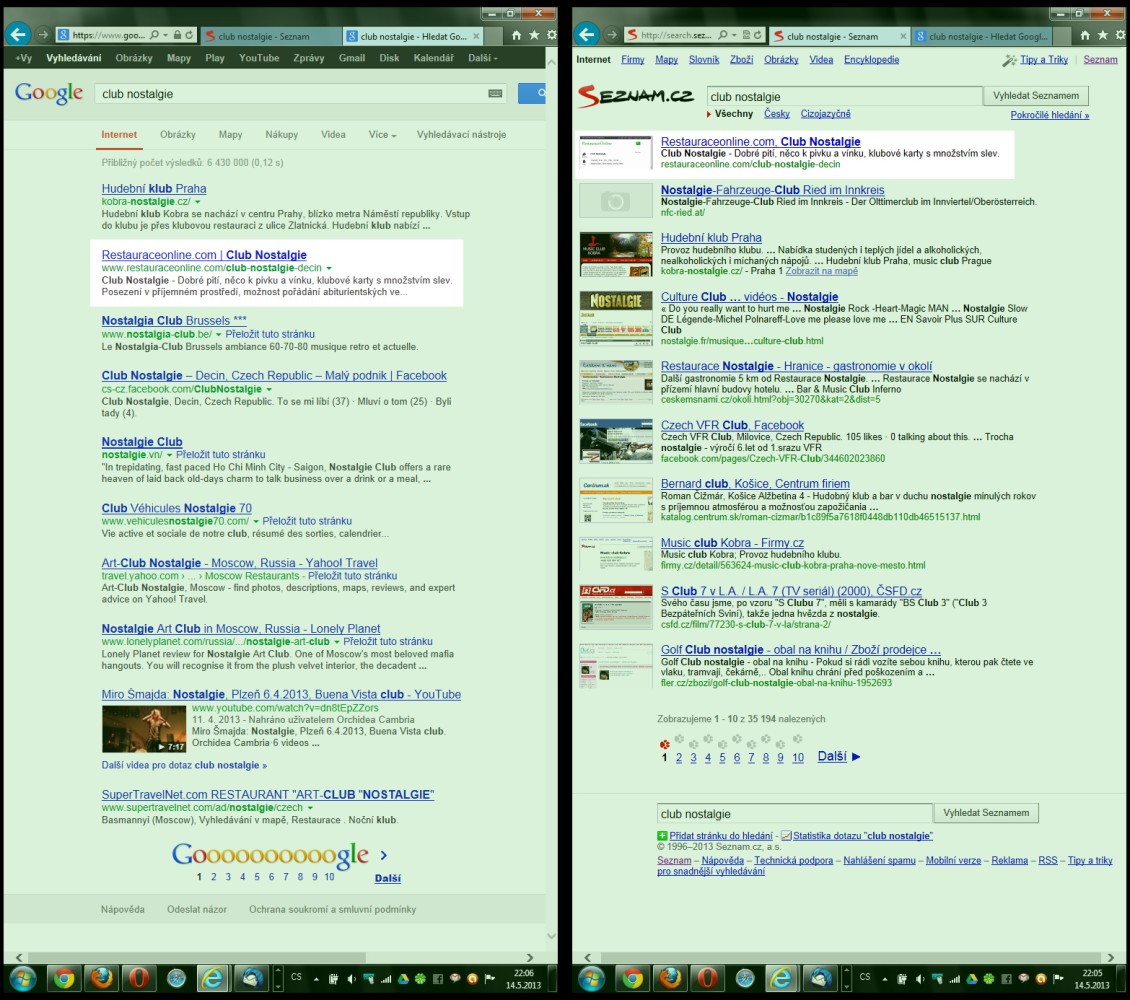
Task: Expand the Více menu under Google search
Action: 382,135
